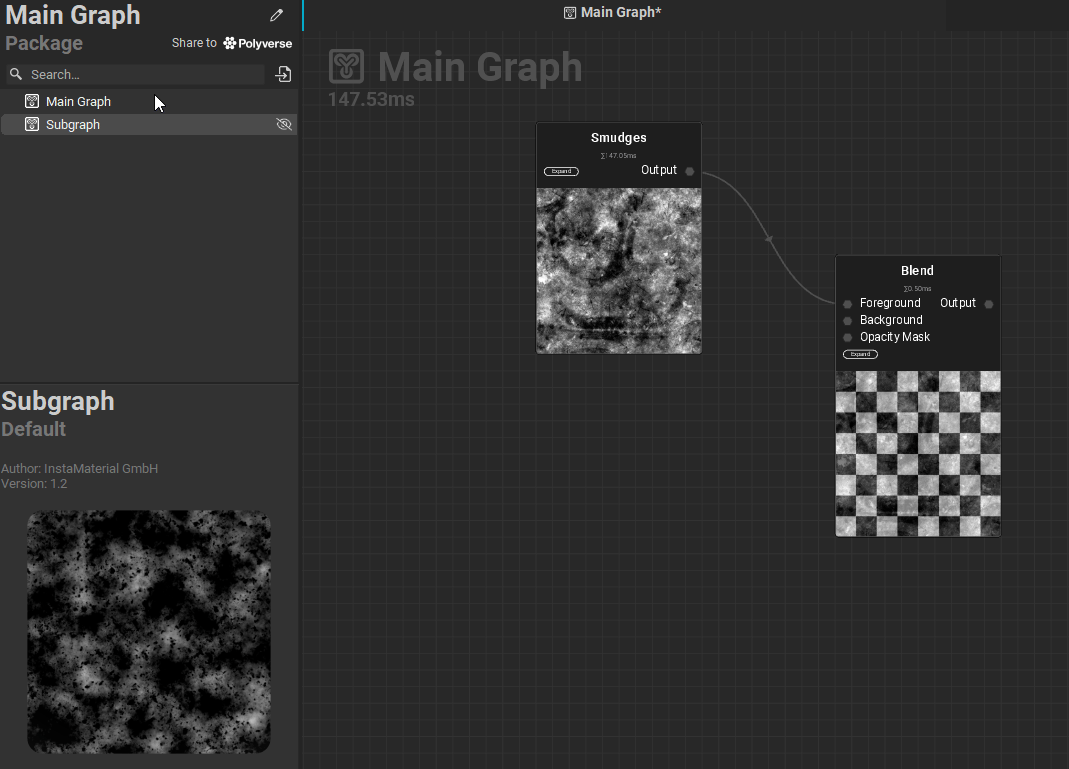Click the Blend Background input socket

pos(847,320)
